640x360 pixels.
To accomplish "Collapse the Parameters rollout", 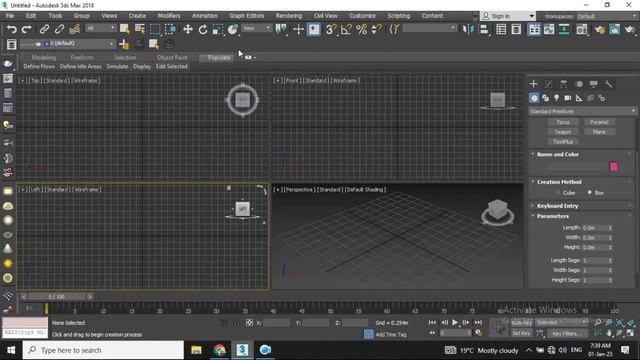I will click(x=553, y=216).
